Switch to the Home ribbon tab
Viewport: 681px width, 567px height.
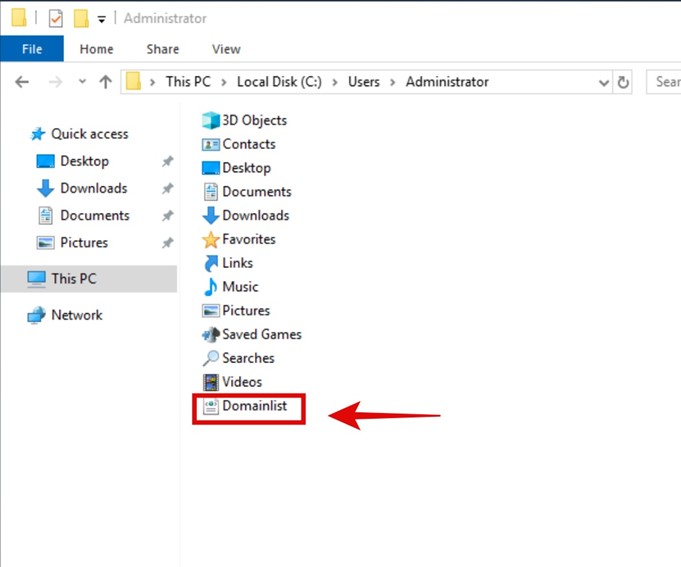(96, 49)
